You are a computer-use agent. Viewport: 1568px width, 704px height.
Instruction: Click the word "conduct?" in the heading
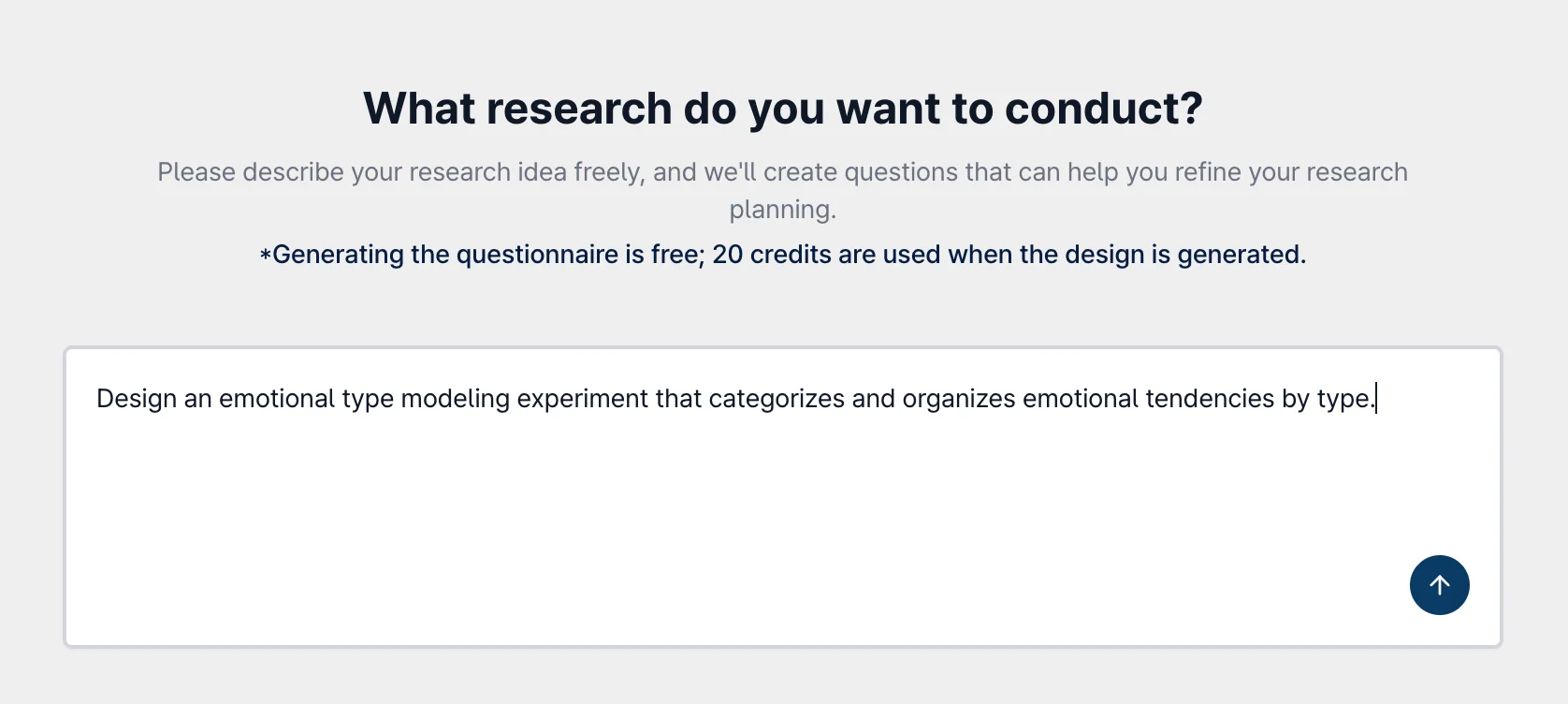coord(1104,109)
